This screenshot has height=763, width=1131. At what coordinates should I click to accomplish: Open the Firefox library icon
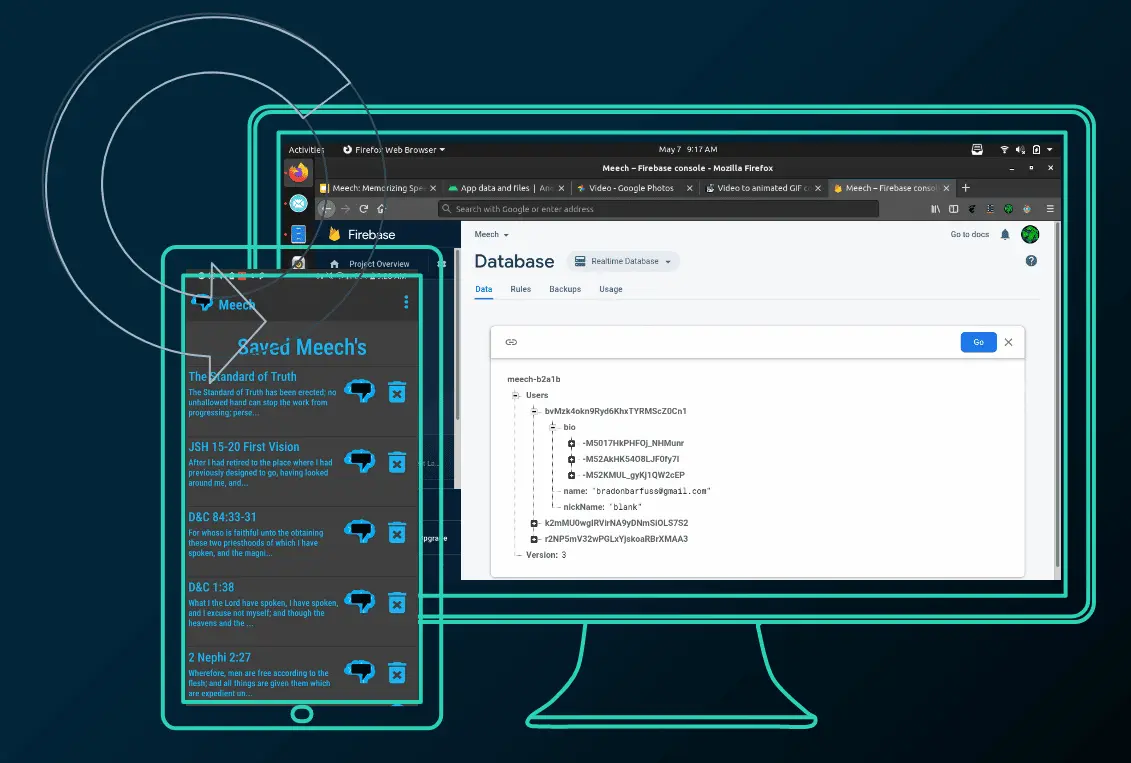coord(936,209)
